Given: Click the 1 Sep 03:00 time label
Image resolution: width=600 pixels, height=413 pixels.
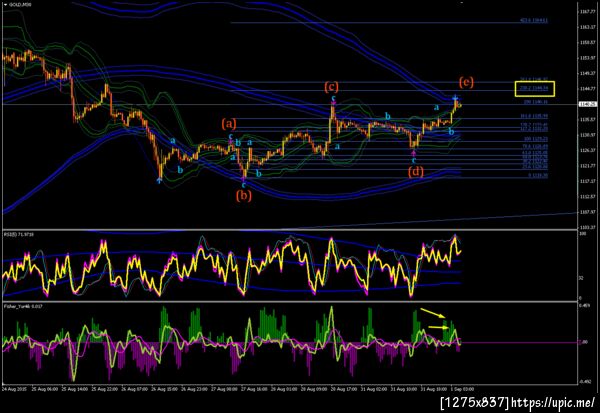Looking at the screenshot, I should [462, 389].
